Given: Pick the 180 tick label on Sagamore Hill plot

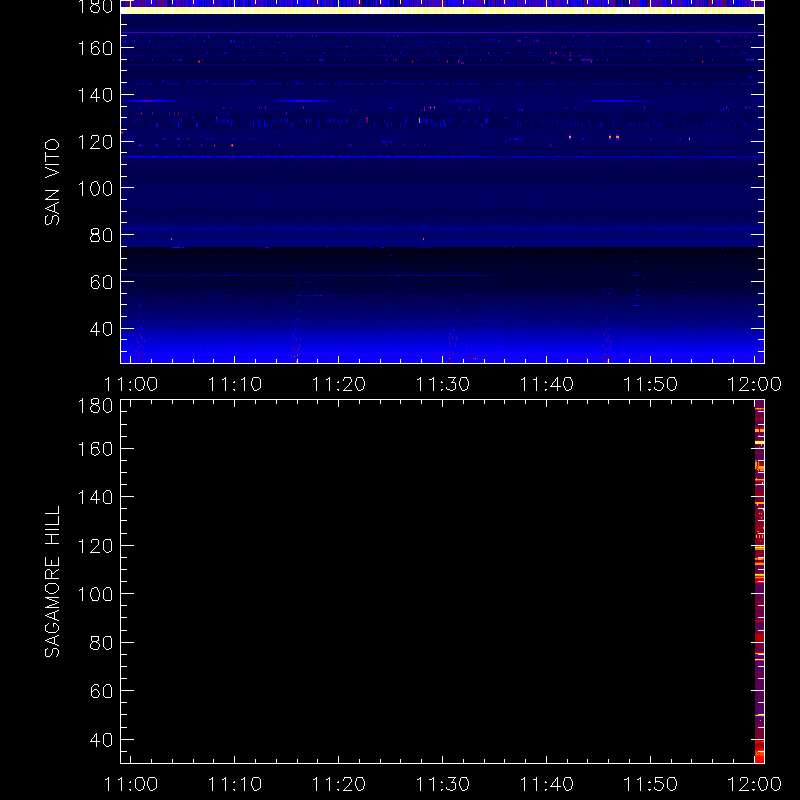Looking at the screenshot, I should click(x=95, y=406).
